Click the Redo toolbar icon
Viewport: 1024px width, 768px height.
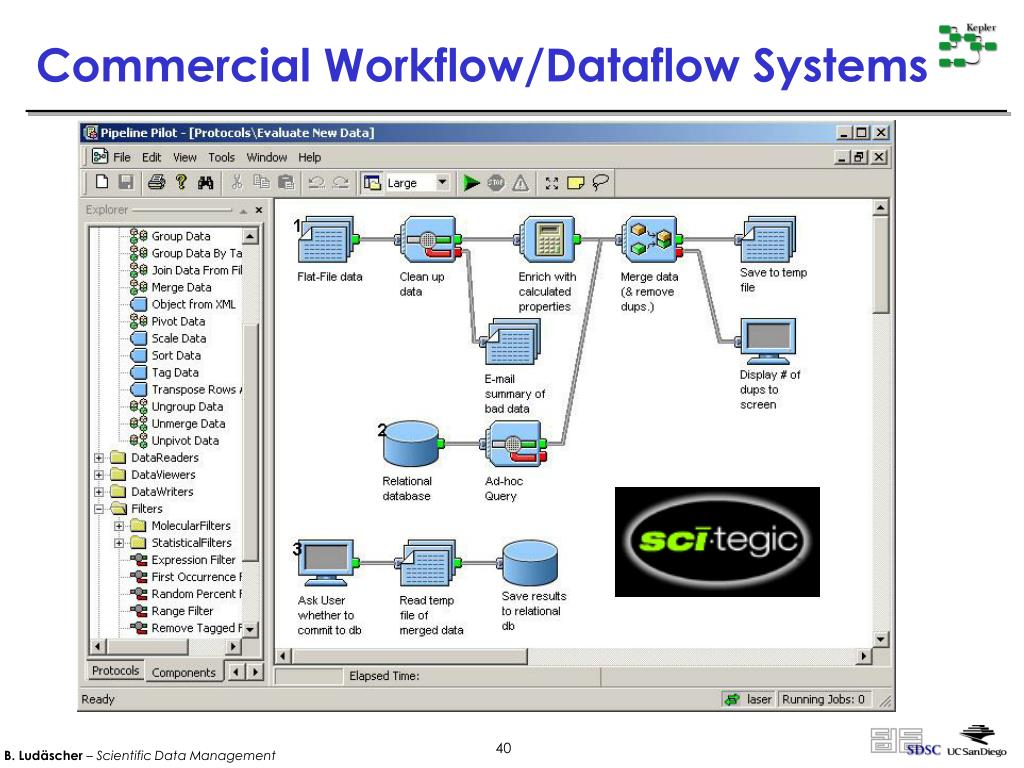point(340,182)
